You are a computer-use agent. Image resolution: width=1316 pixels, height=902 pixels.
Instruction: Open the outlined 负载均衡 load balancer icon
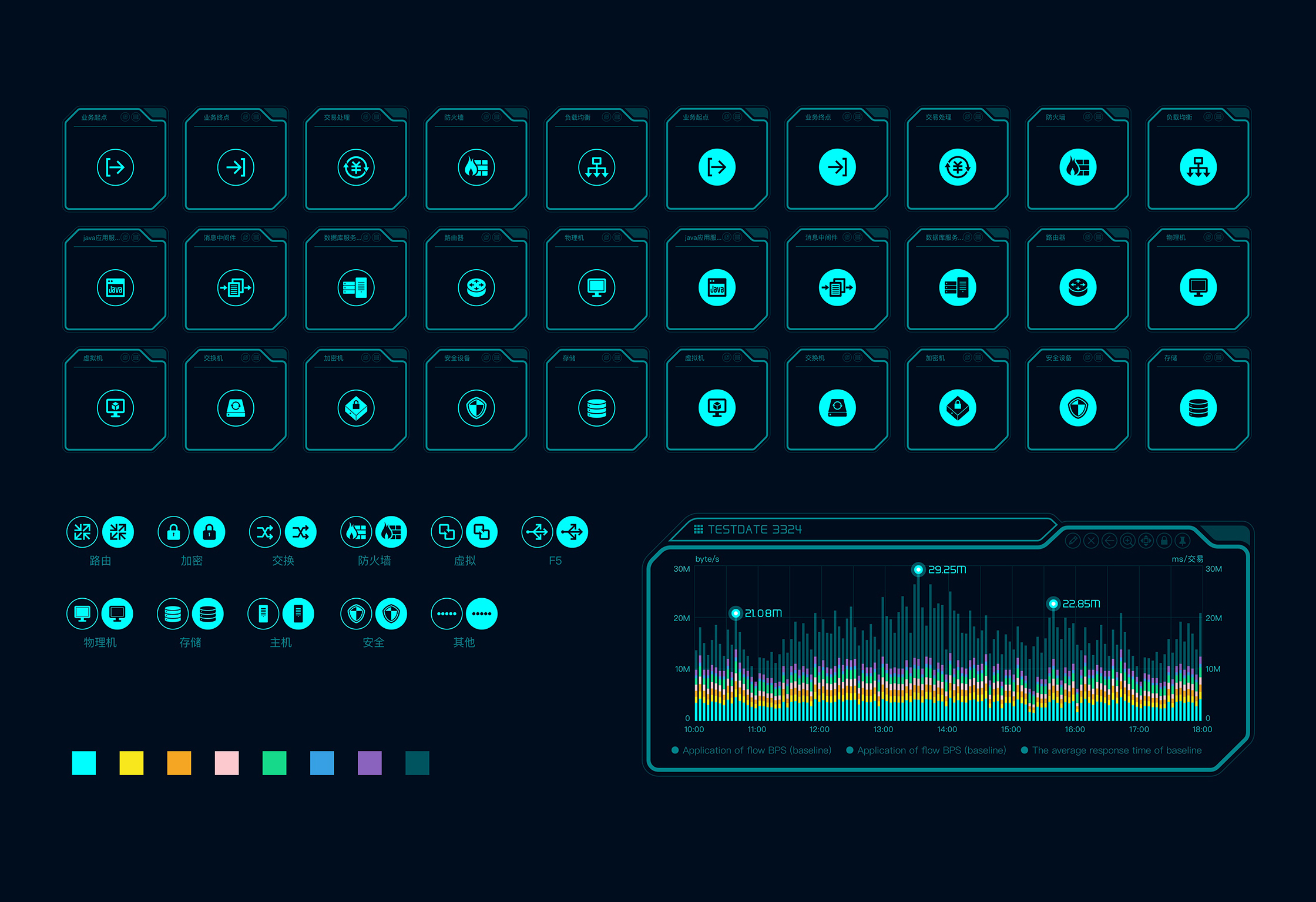[597, 167]
